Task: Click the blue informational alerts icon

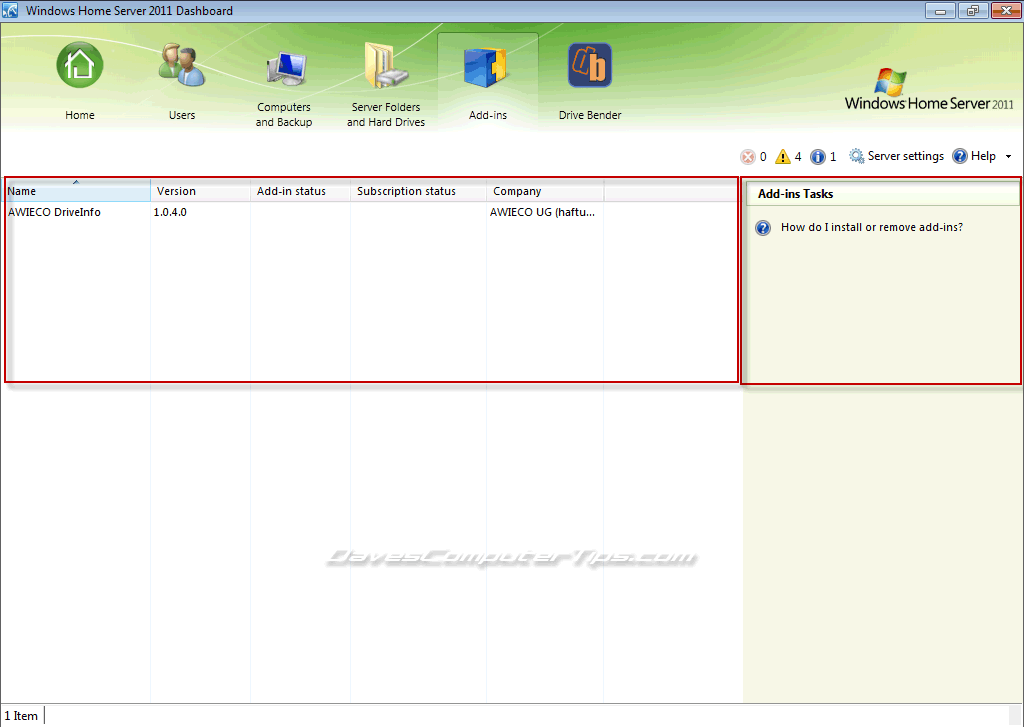Action: (818, 157)
